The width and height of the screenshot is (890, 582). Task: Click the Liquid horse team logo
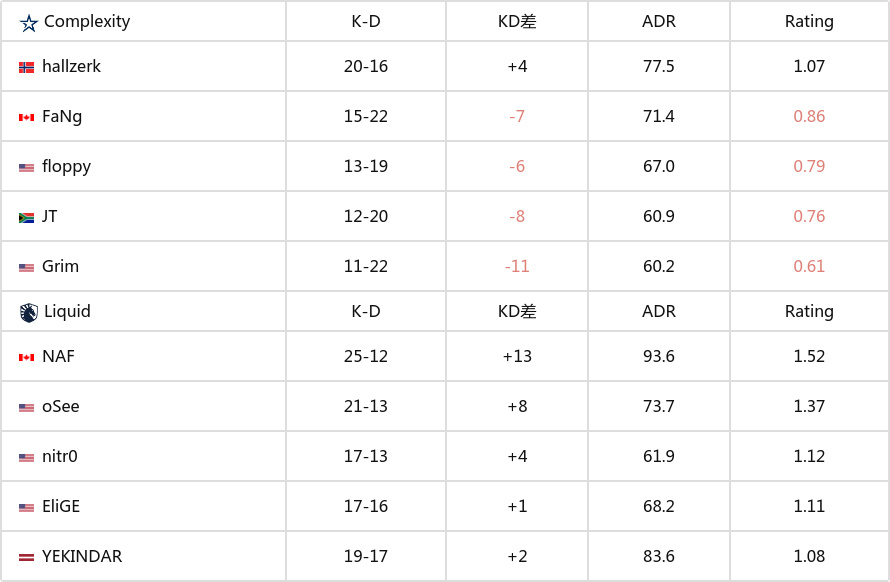click(28, 312)
